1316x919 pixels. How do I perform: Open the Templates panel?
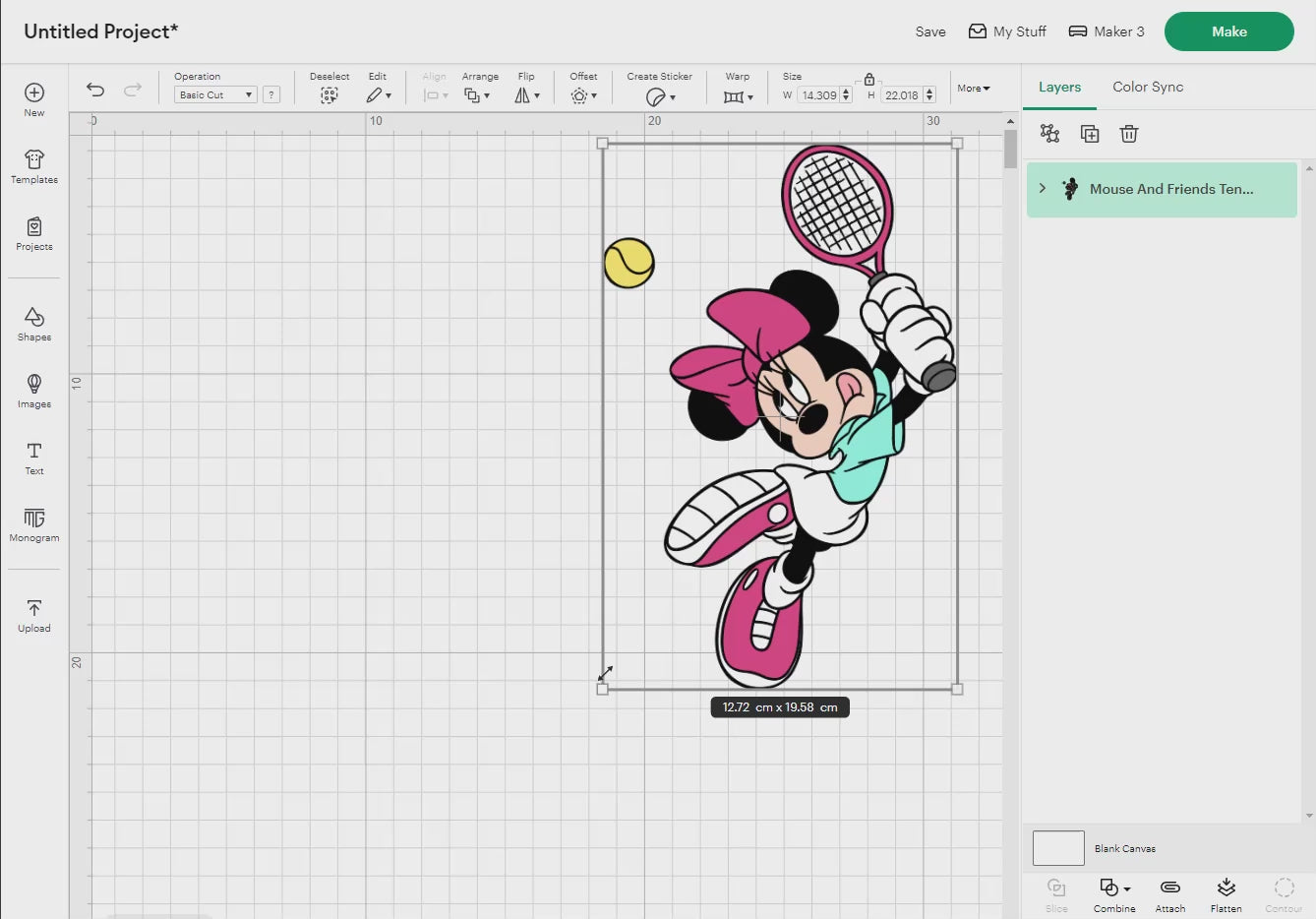[x=34, y=166]
